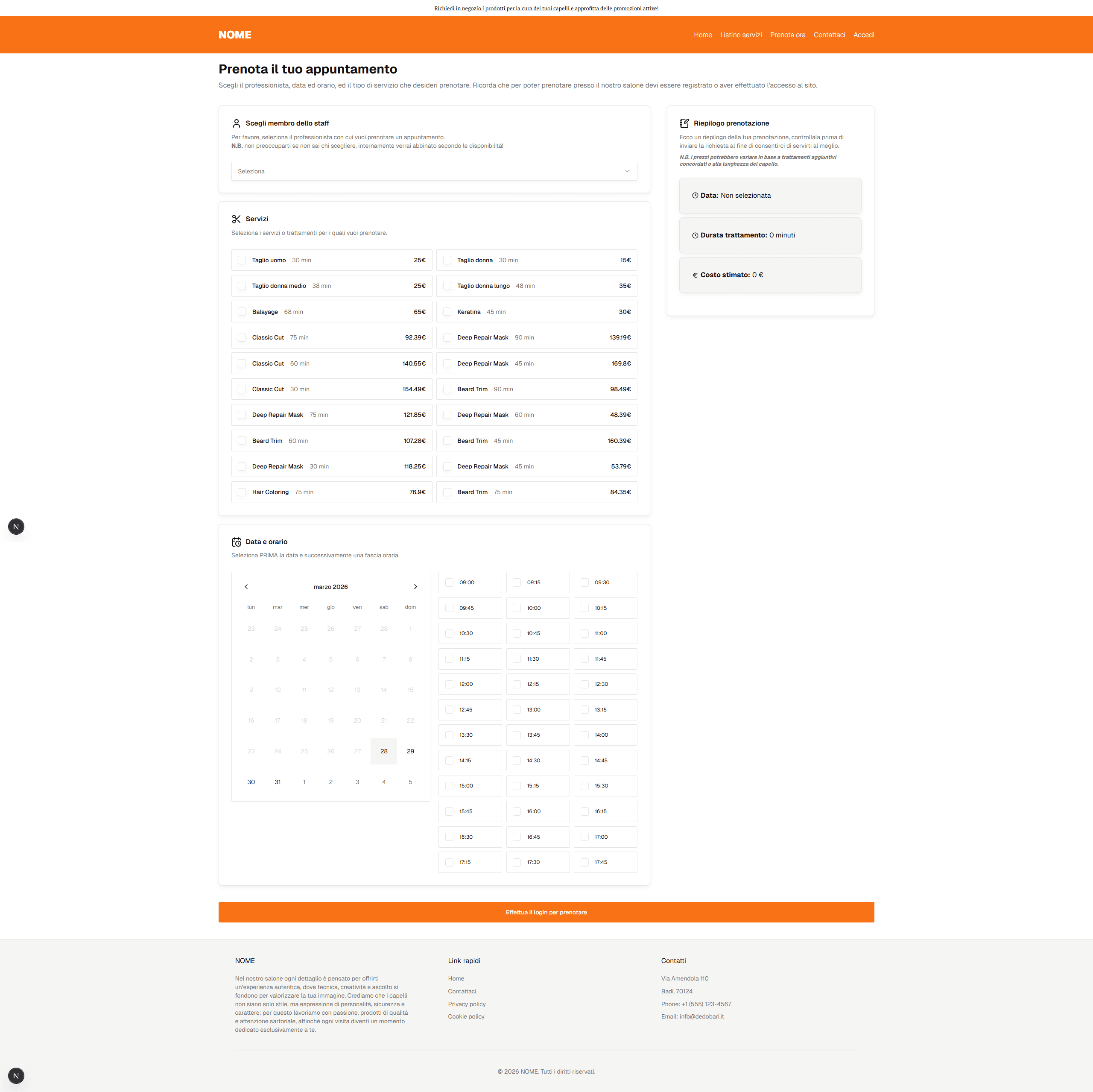The width and height of the screenshot is (1093, 1092).
Task: Go to the previous month in calendar
Action: tap(246, 587)
